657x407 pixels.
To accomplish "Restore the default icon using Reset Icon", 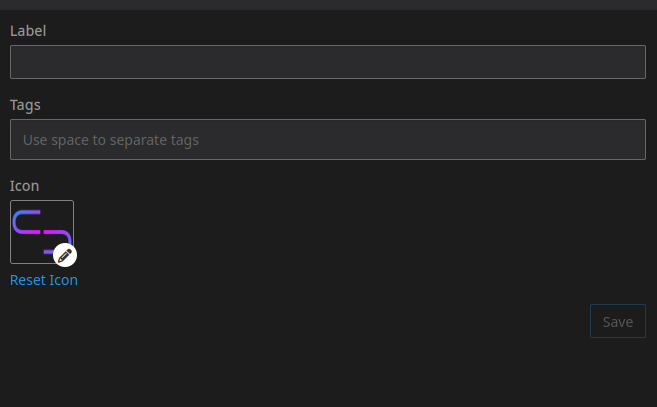I will [44, 280].
